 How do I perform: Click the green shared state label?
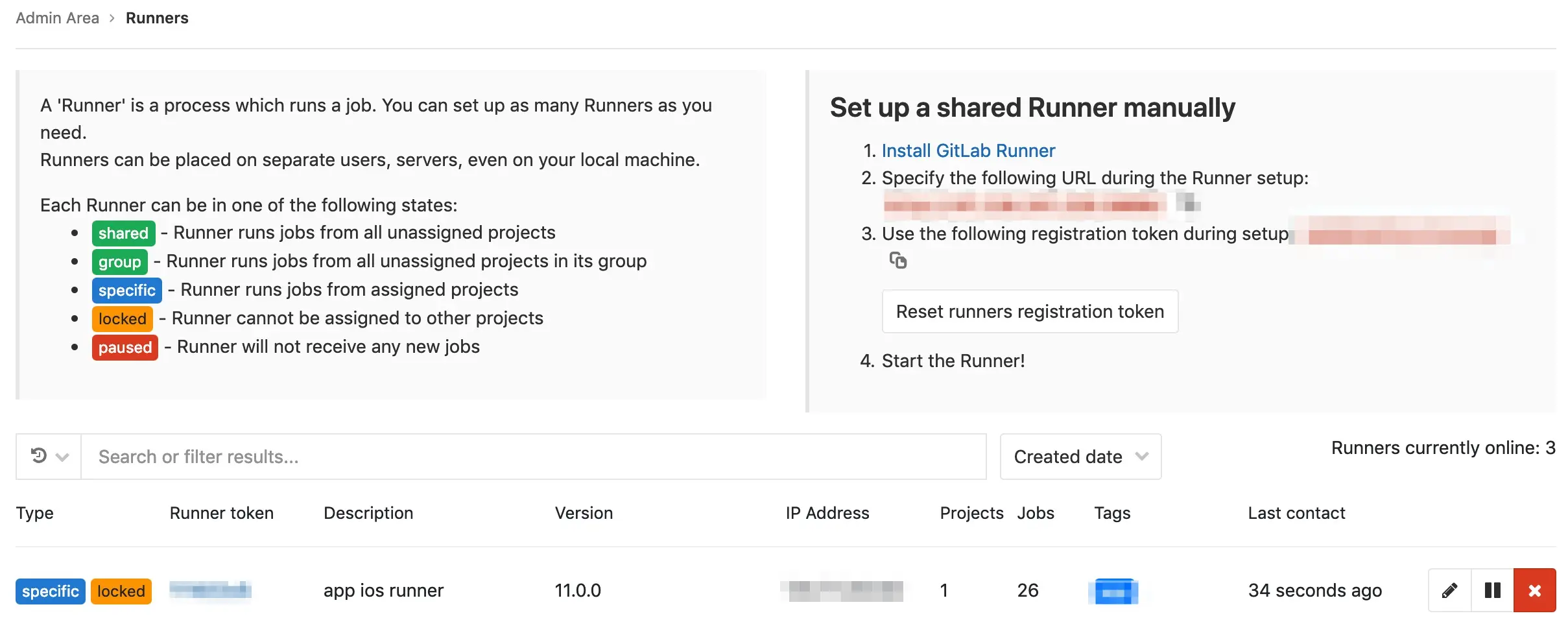pyautogui.click(x=123, y=233)
